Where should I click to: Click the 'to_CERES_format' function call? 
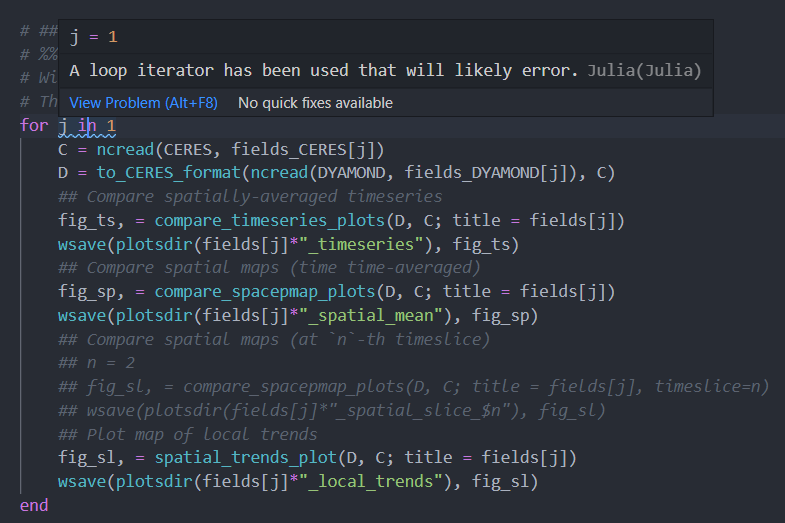pos(169,173)
